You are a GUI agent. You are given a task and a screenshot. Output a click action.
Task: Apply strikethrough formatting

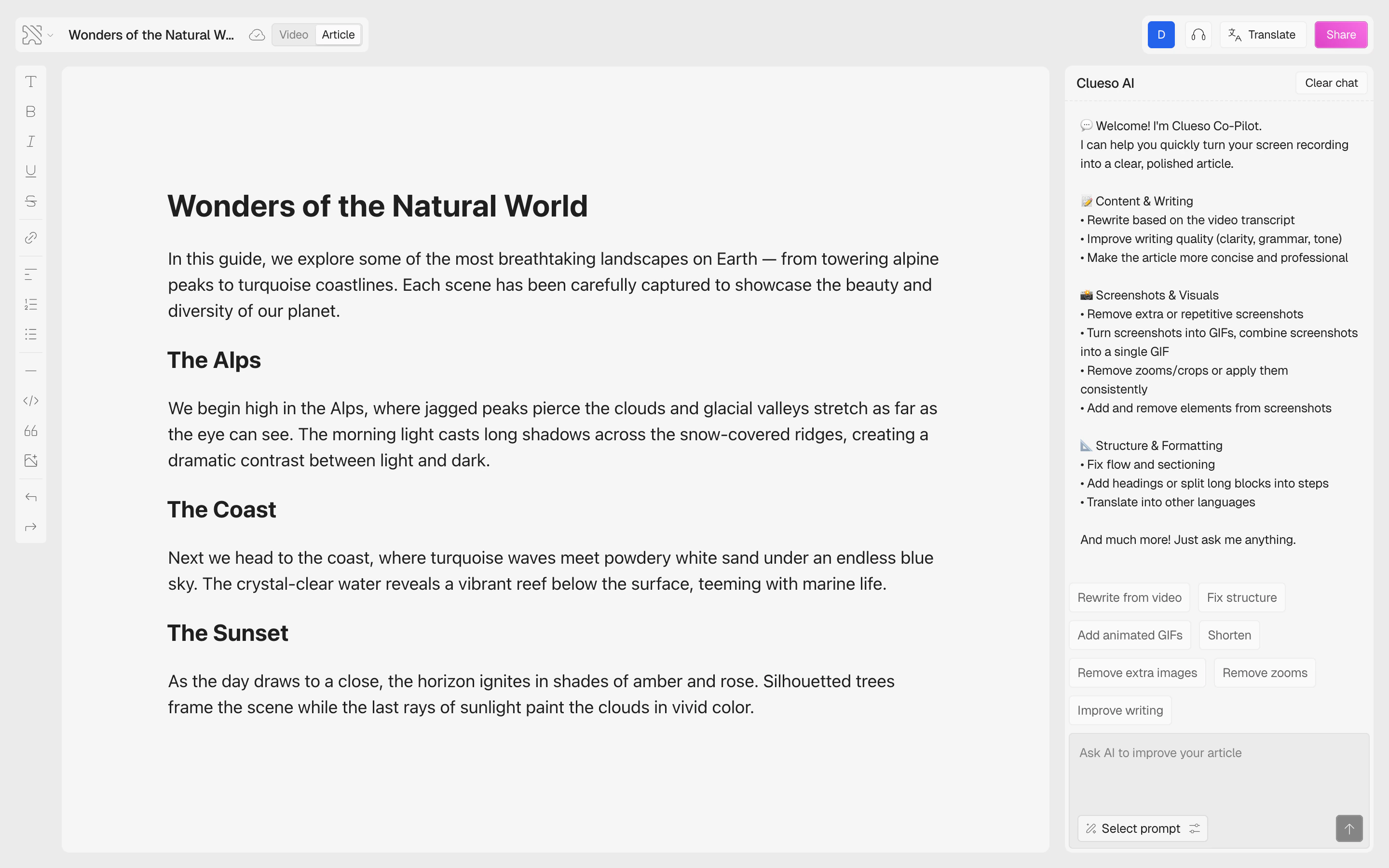(31, 201)
